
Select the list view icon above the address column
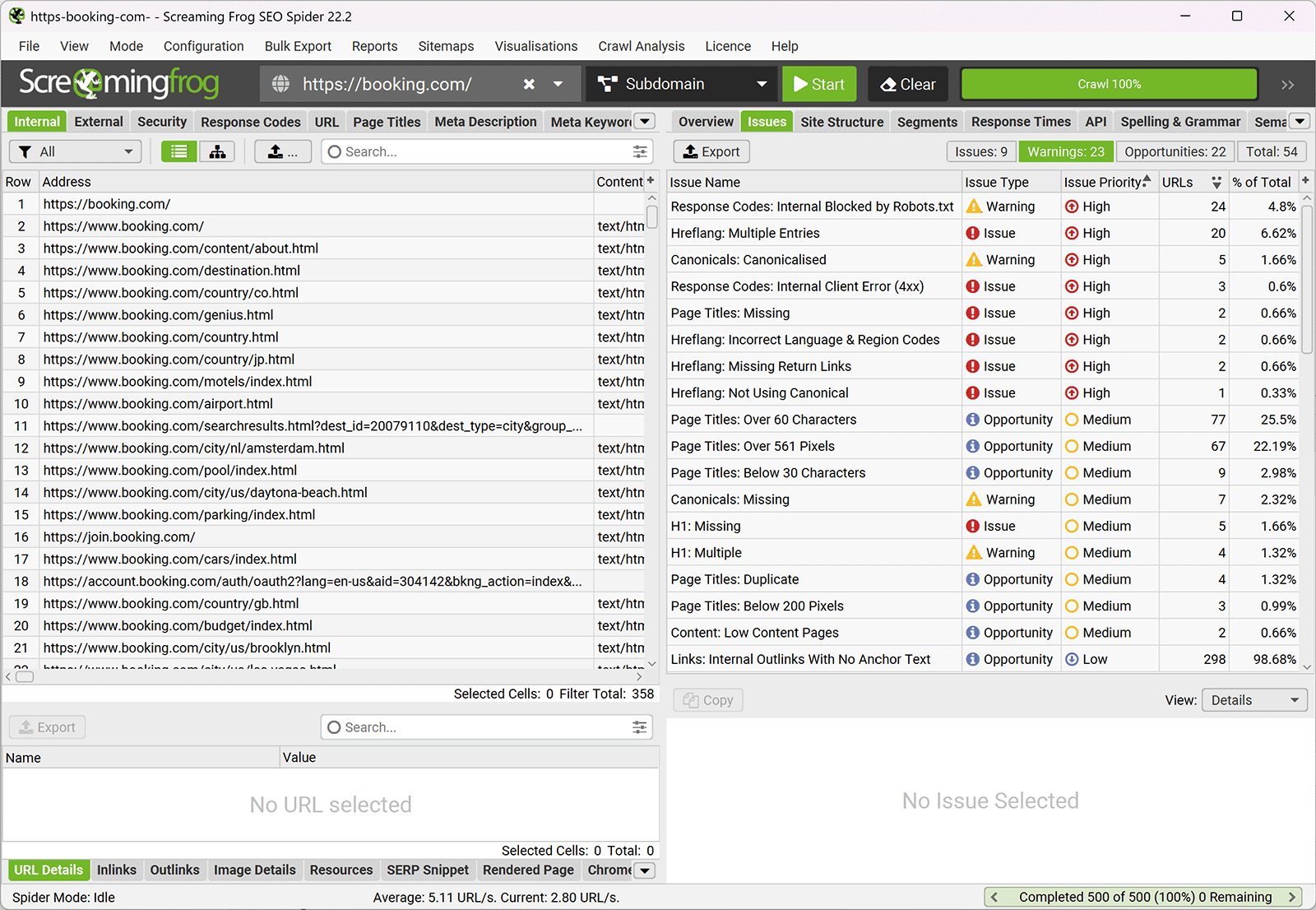(x=178, y=151)
